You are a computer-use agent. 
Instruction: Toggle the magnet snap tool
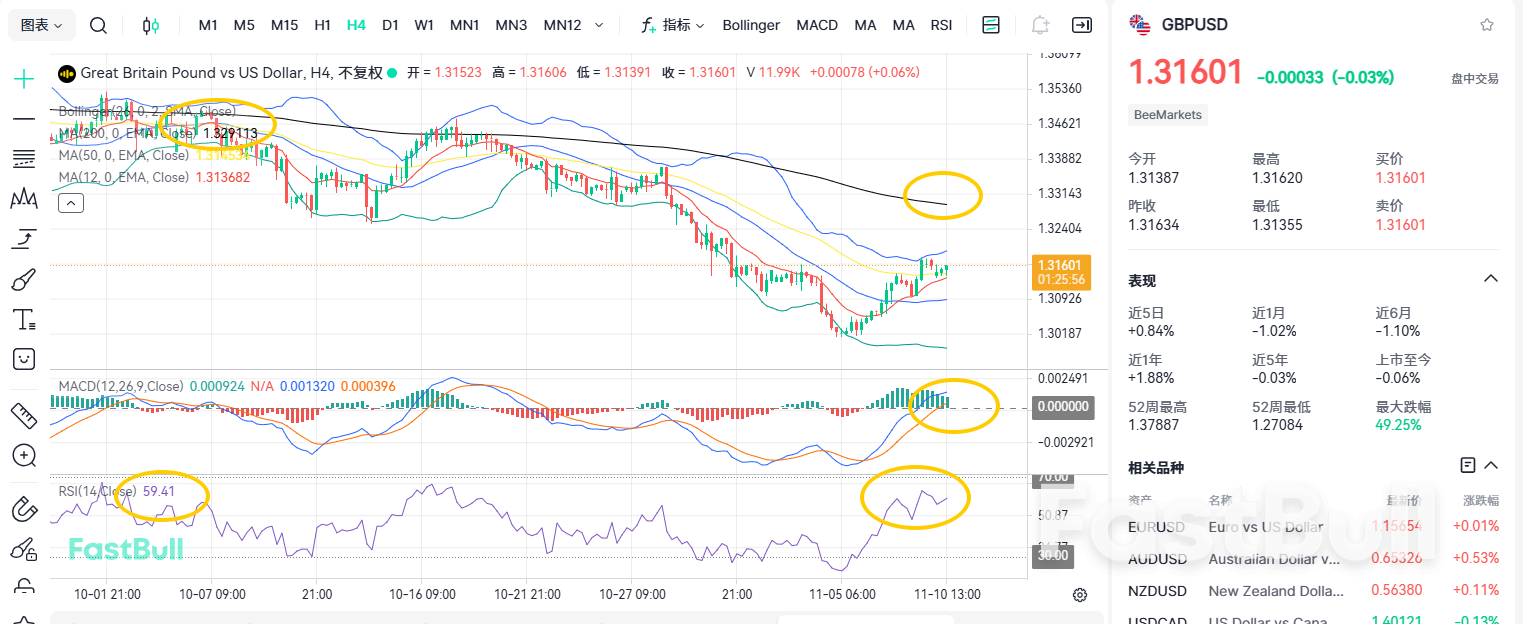tap(22, 508)
